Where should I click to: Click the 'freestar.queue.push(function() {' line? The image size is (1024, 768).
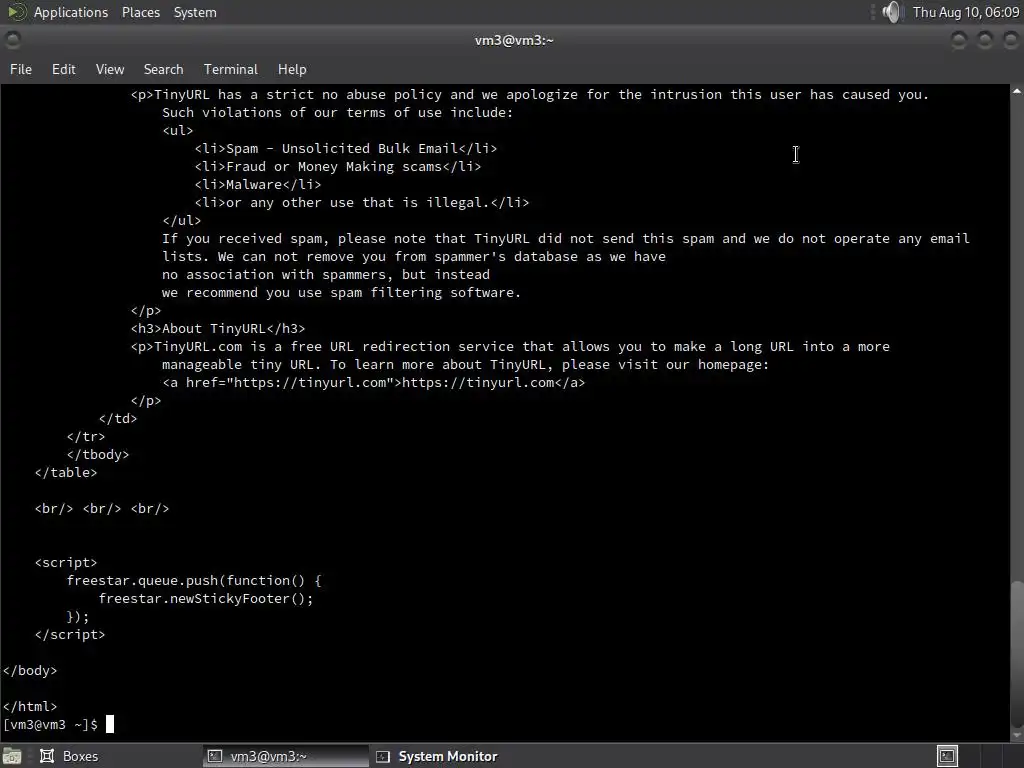tap(194, 581)
